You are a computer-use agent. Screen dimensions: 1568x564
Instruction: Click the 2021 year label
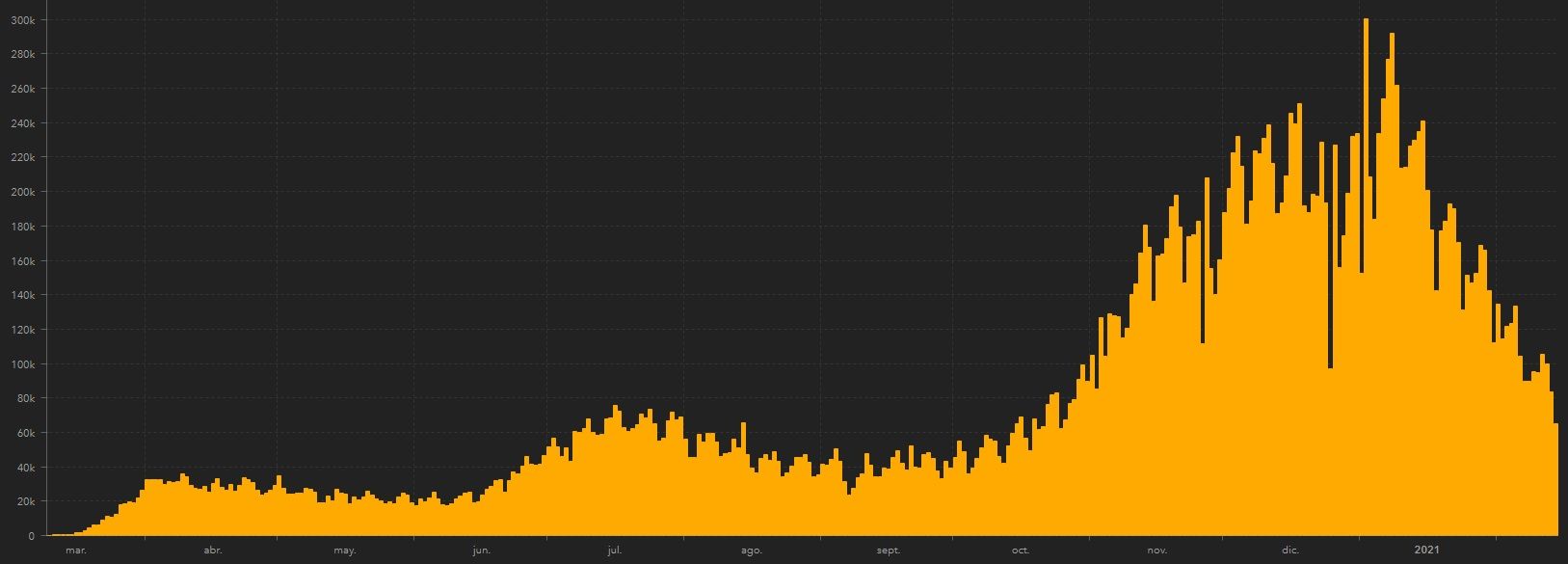coord(1427,551)
